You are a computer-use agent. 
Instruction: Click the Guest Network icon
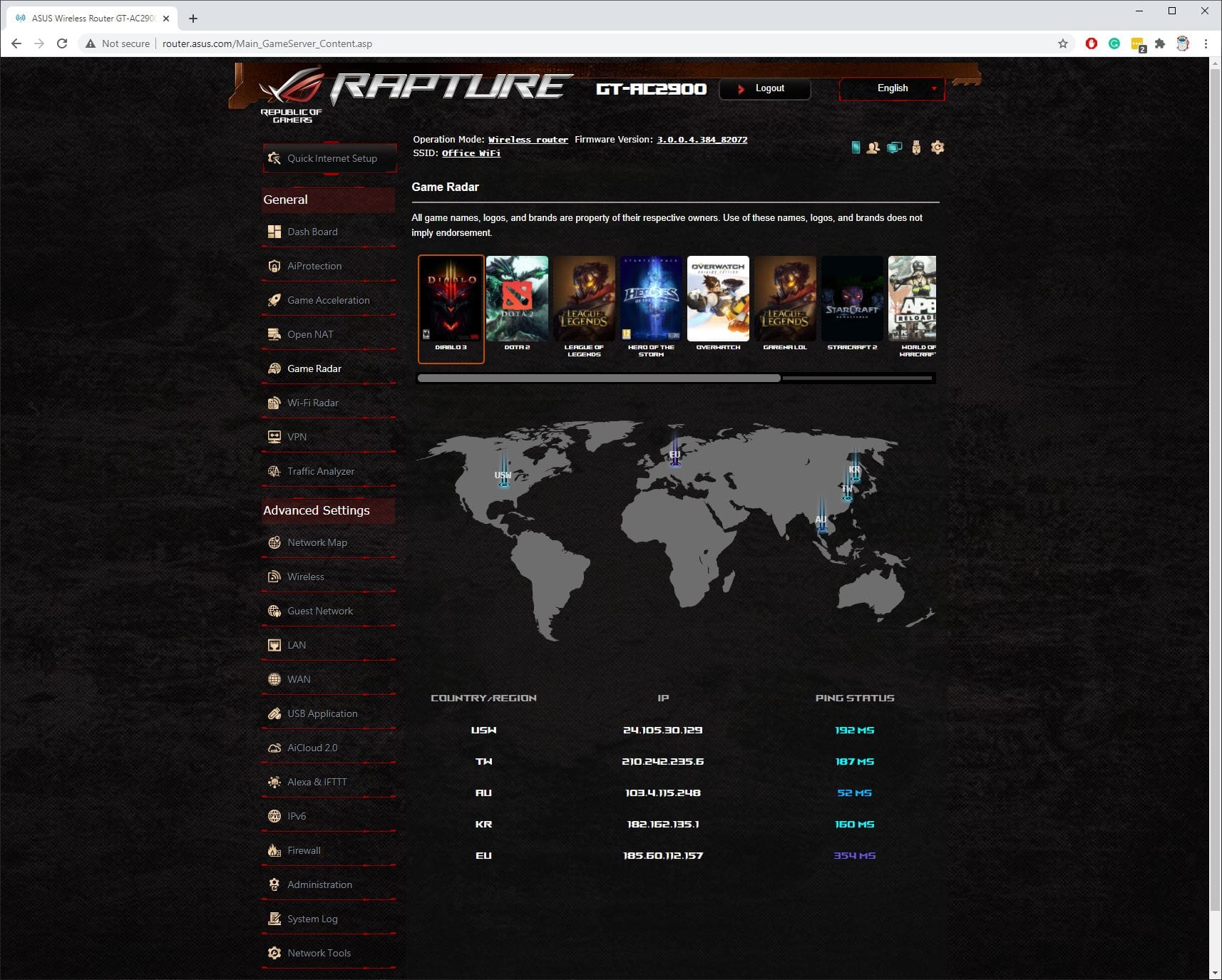[x=274, y=611]
